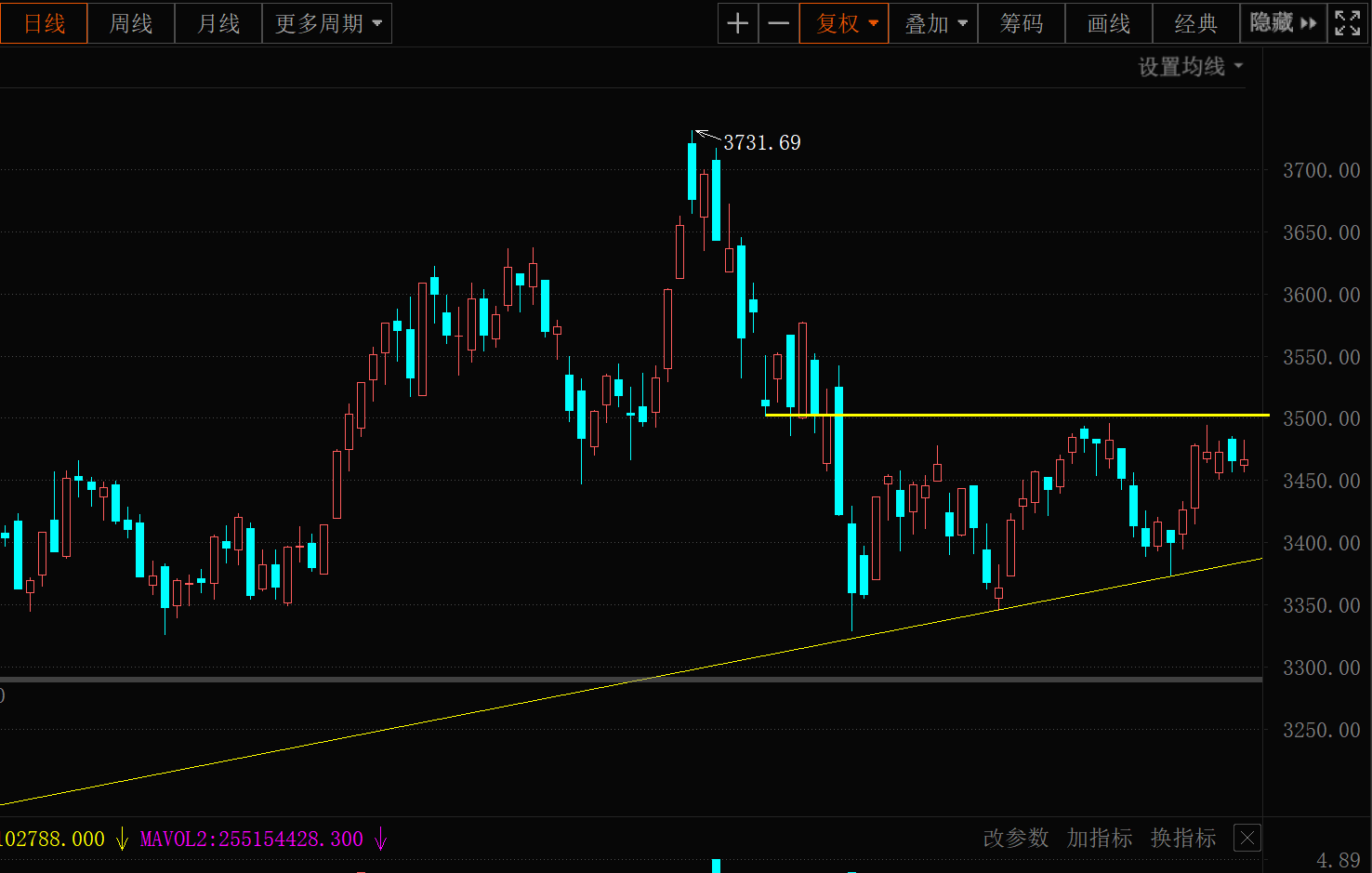Click the 换指标 change indicator link

click(1183, 839)
